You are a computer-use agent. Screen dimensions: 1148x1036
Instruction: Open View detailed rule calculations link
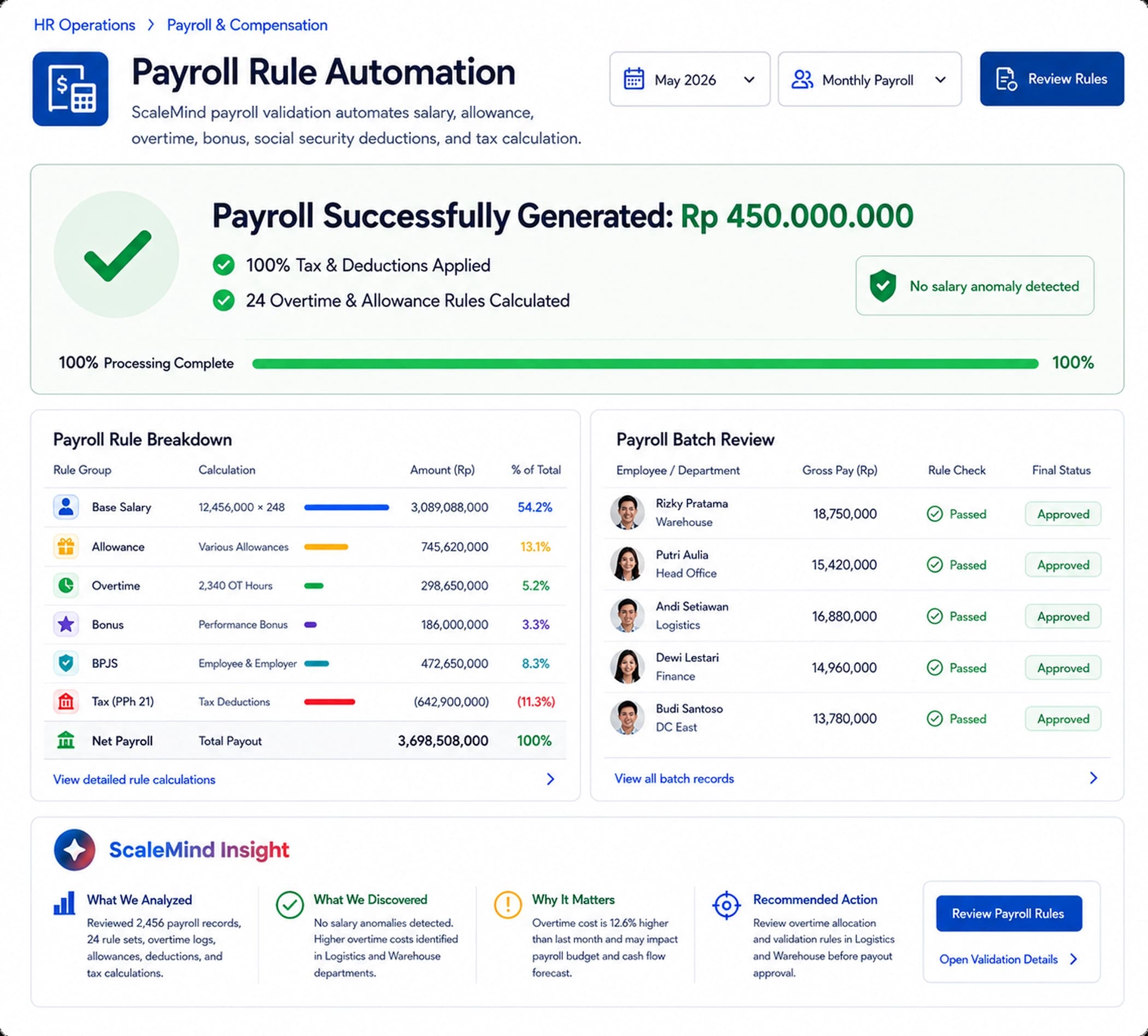(x=134, y=779)
